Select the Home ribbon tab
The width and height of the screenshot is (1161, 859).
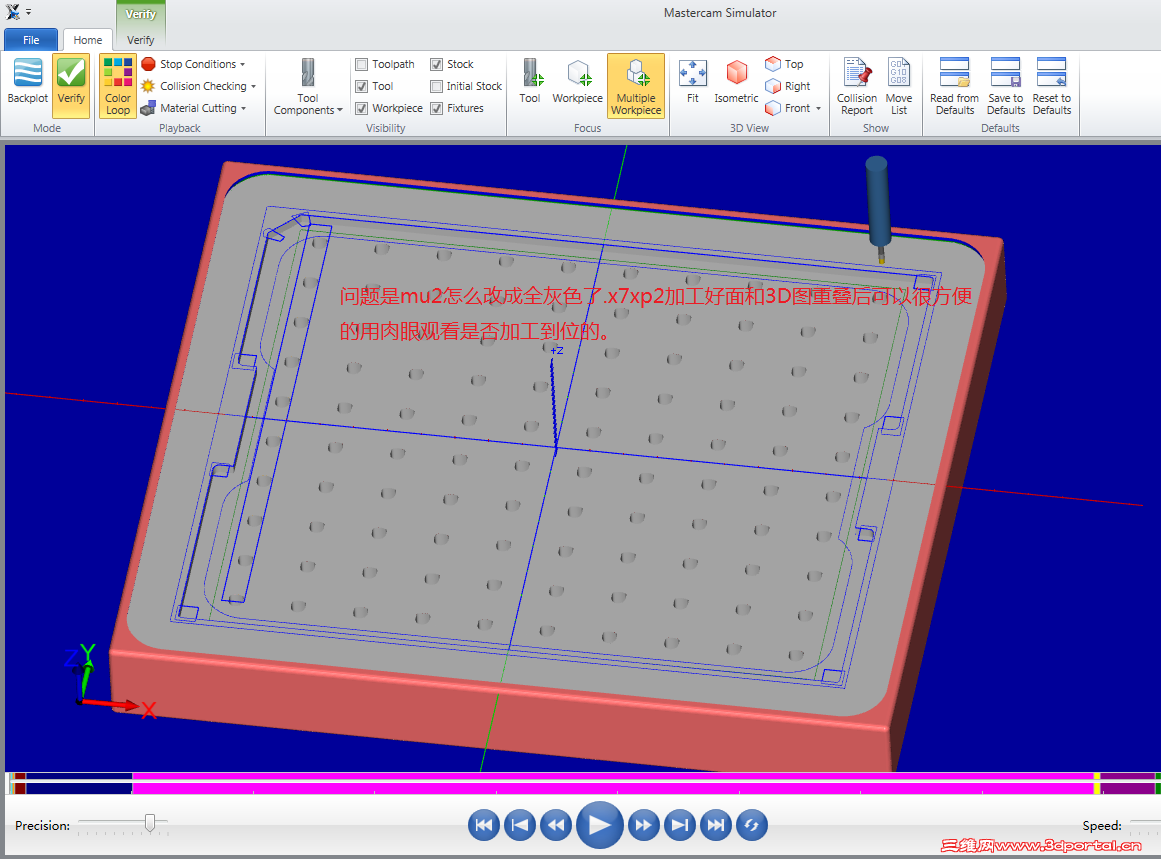point(87,40)
